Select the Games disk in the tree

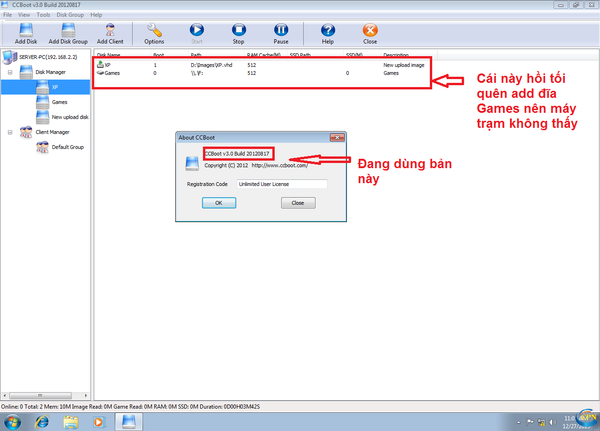(59, 102)
